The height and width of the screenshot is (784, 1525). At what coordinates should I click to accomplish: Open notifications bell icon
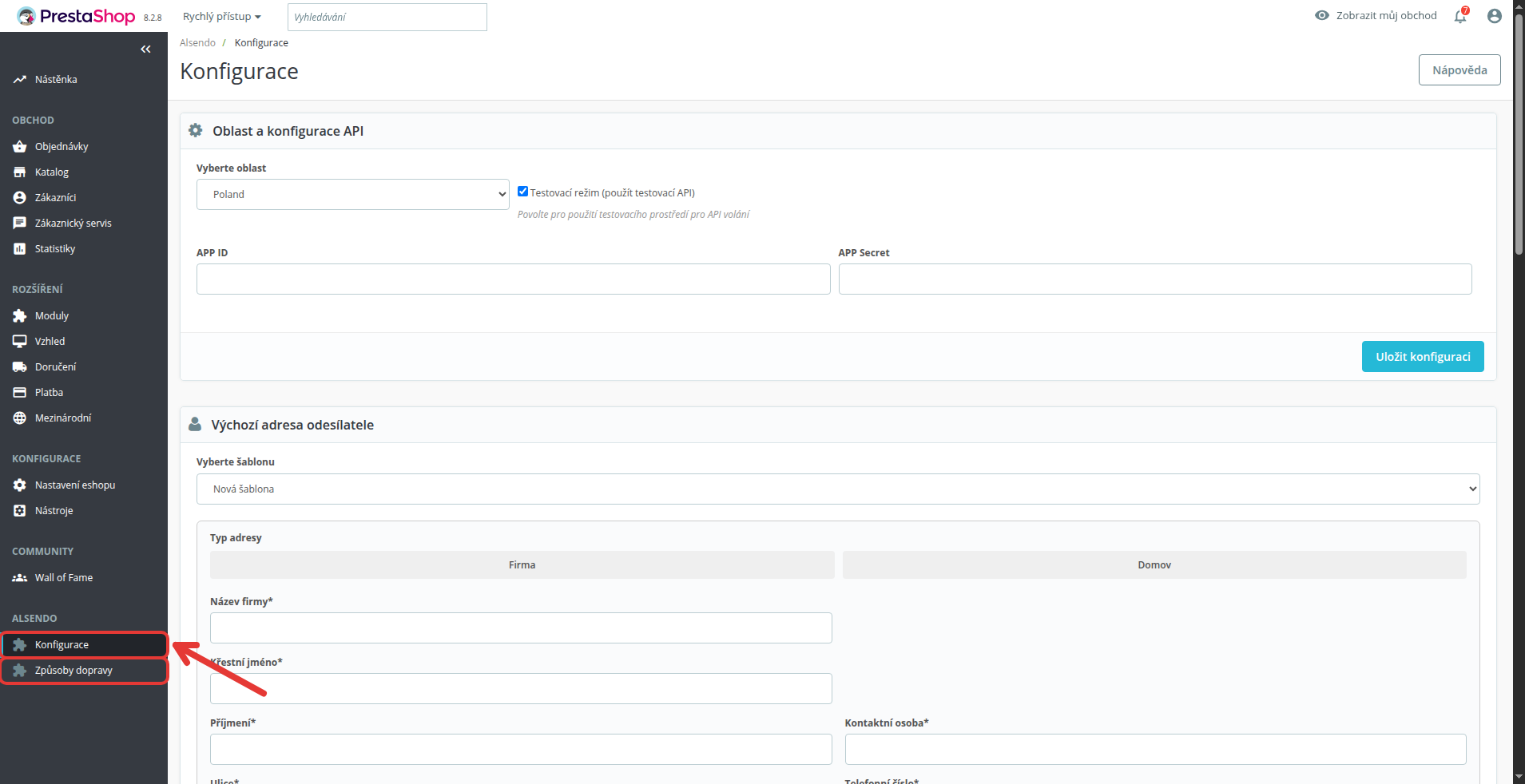click(x=1460, y=16)
